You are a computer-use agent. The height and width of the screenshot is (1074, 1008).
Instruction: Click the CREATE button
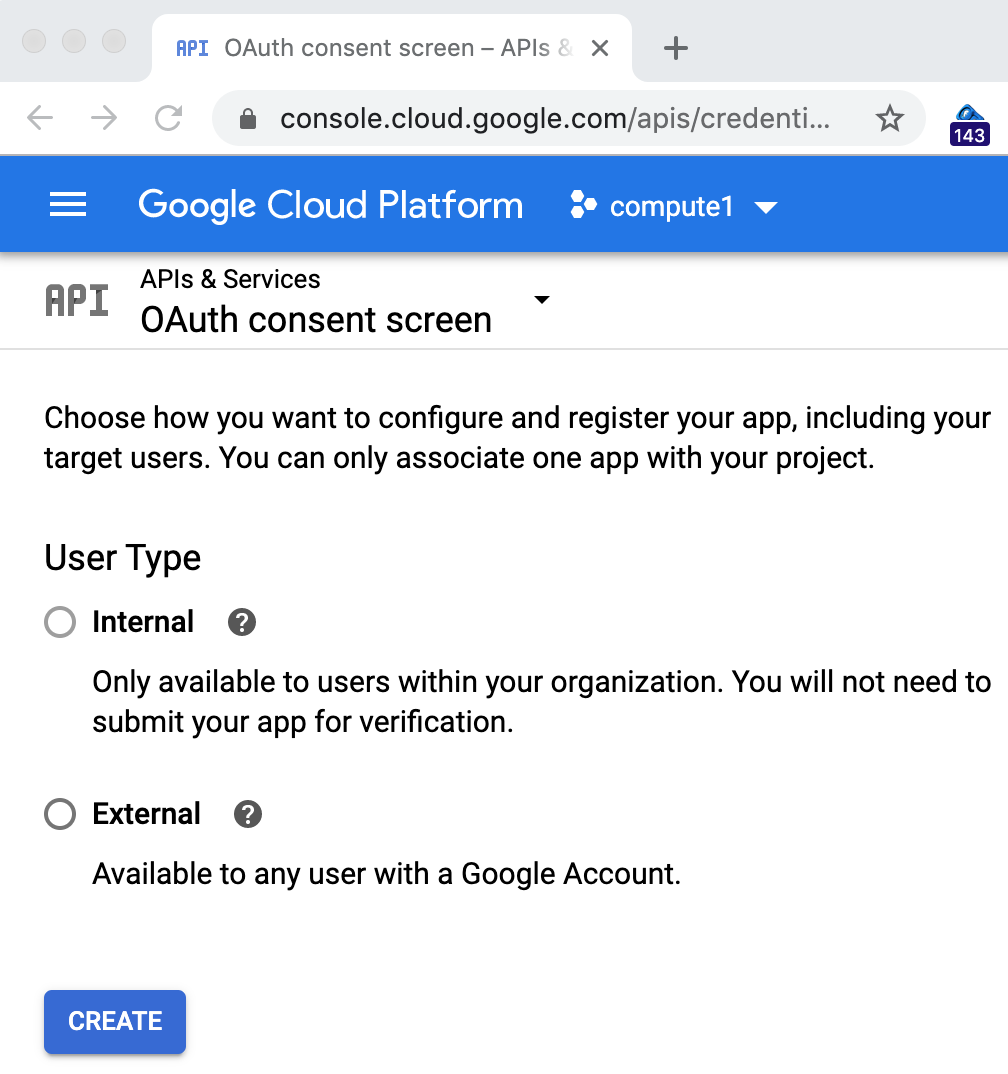pyautogui.click(x=115, y=1021)
